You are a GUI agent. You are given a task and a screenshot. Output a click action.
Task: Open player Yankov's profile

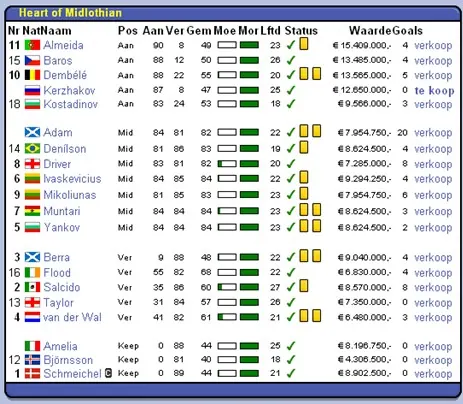click(62, 227)
